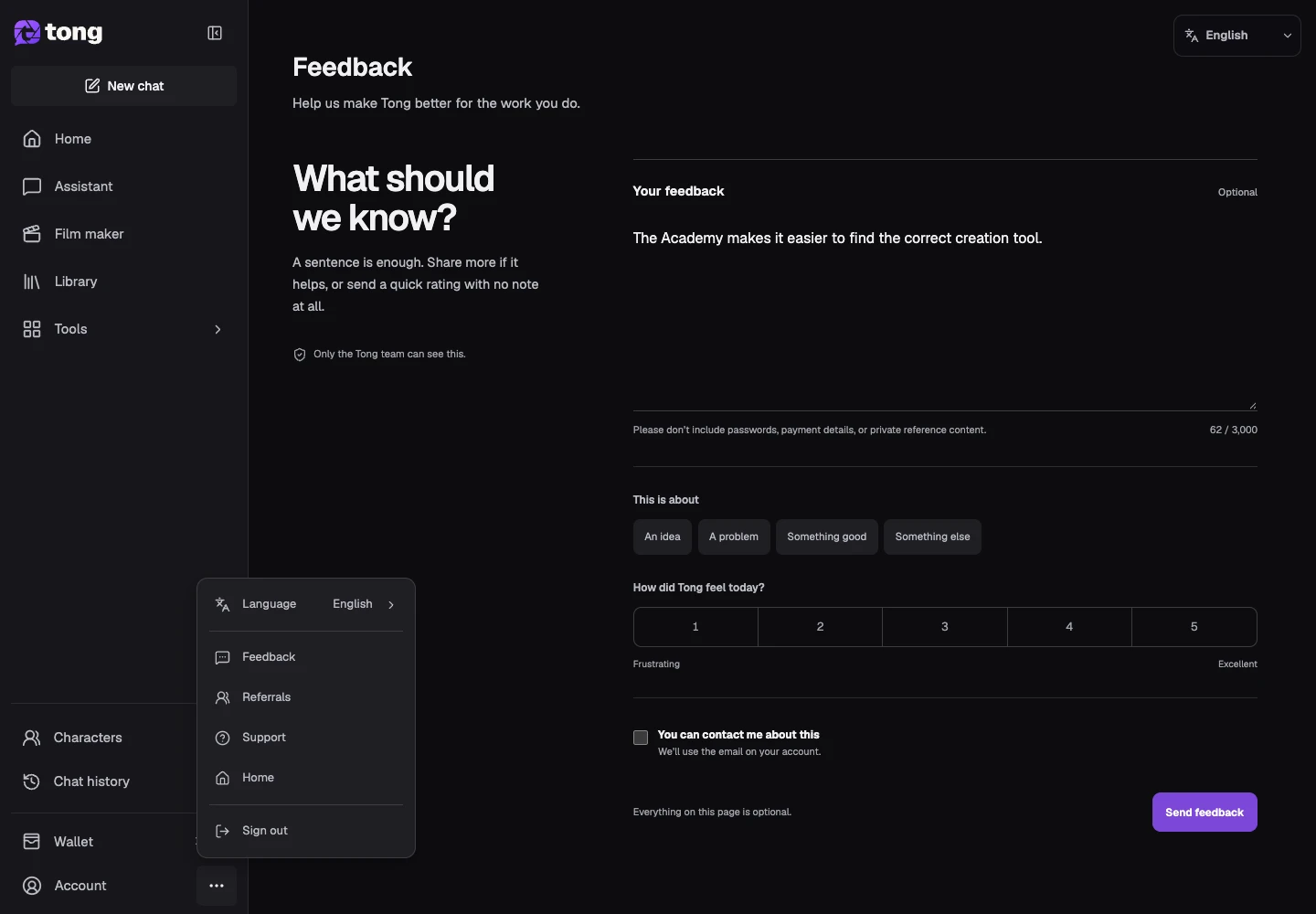This screenshot has height=914, width=1316.
Task: Click the Feedback message icon in popup
Action: 222,657
